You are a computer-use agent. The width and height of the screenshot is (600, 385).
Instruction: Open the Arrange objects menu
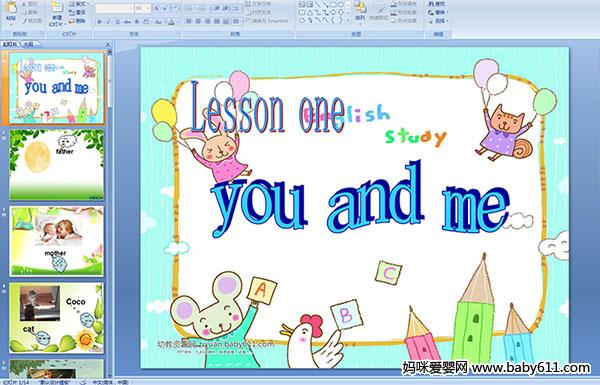pyautogui.click(x=360, y=11)
